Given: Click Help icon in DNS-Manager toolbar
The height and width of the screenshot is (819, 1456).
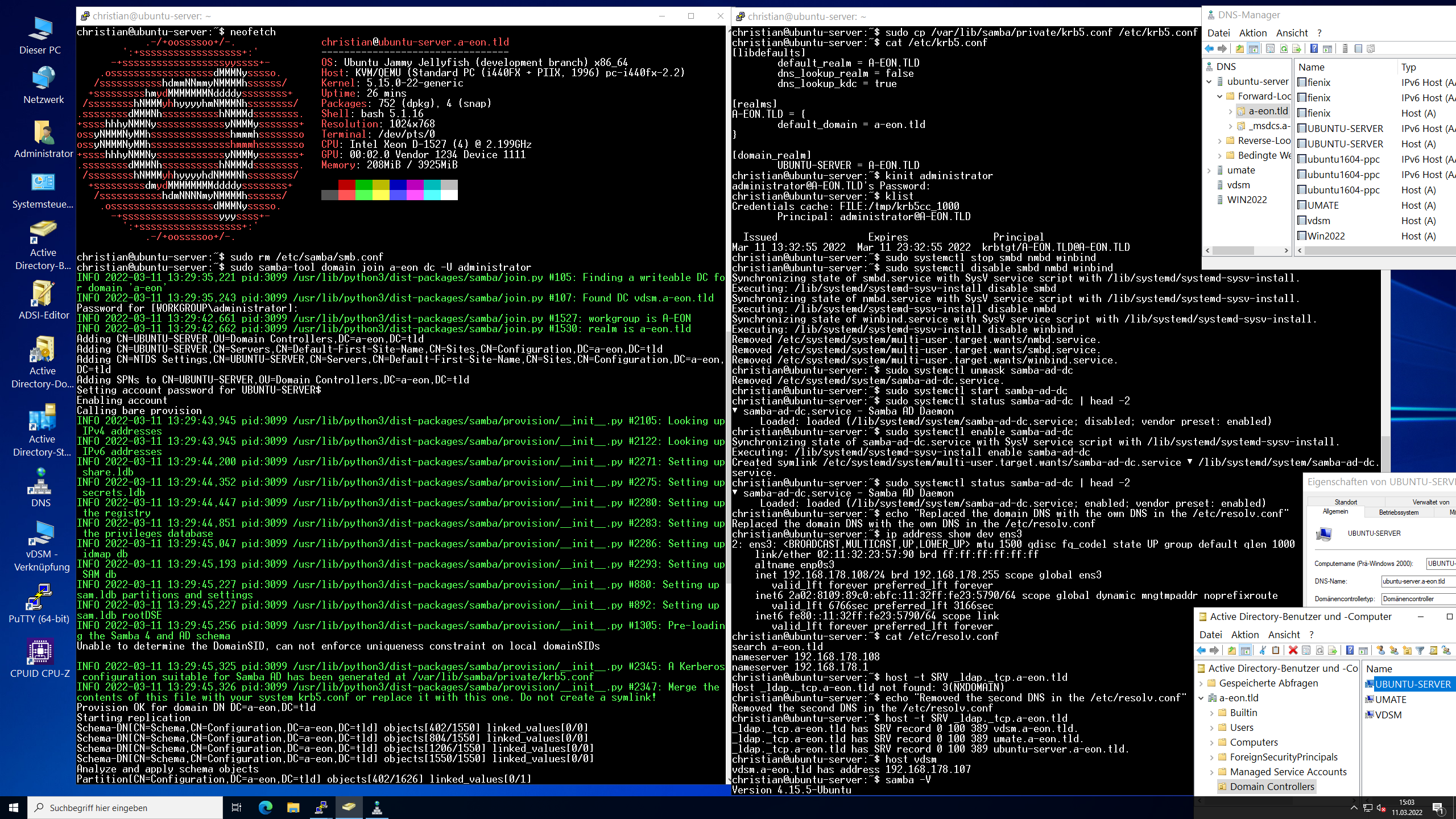Looking at the screenshot, I should (x=1314, y=48).
